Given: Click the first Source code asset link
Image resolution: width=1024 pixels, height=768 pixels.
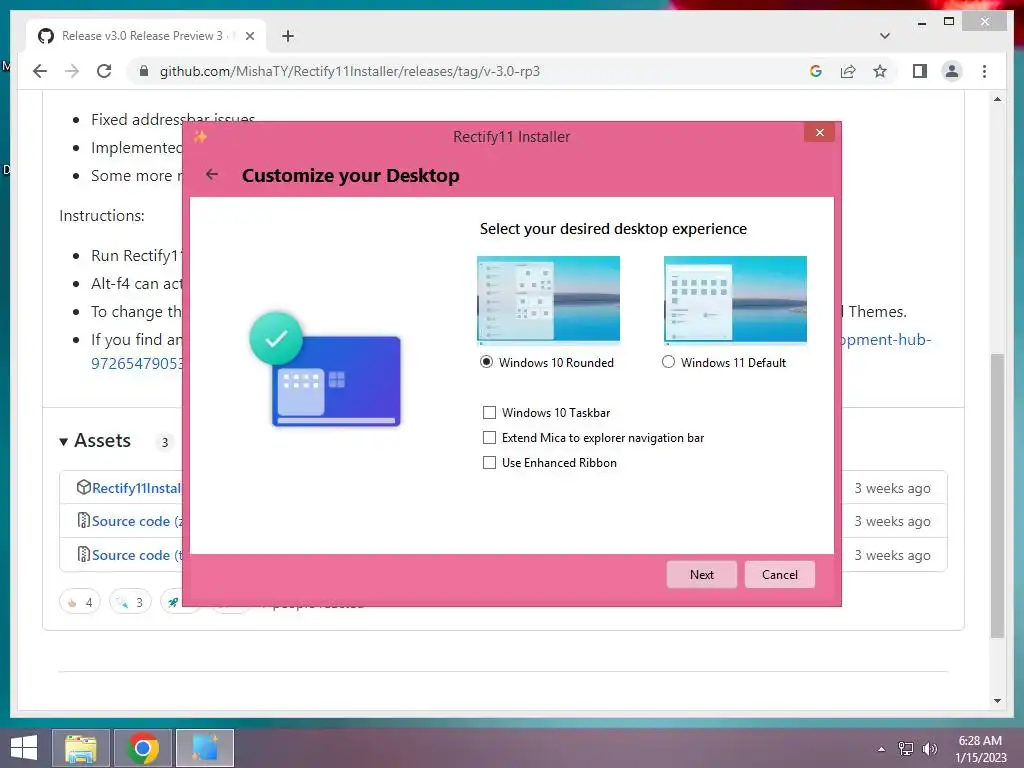Looking at the screenshot, I should coord(137,521).
